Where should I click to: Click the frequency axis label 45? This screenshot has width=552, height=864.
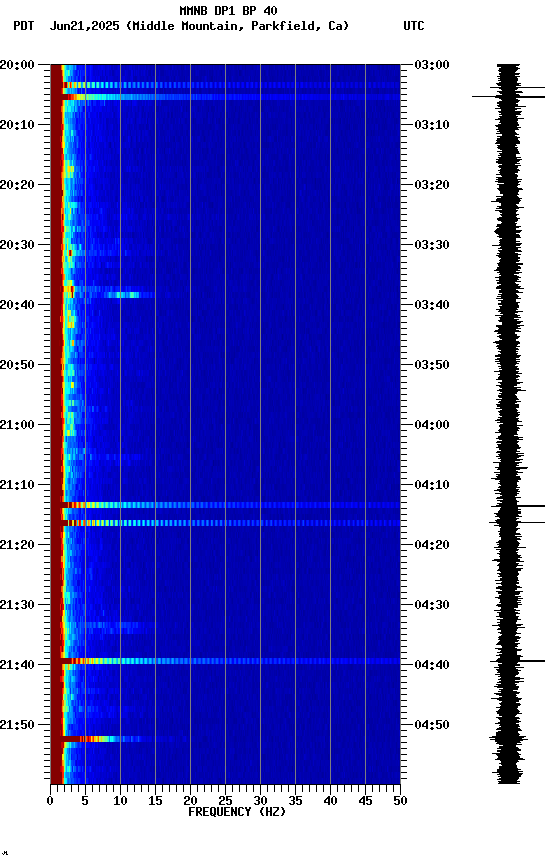[365, 801]
